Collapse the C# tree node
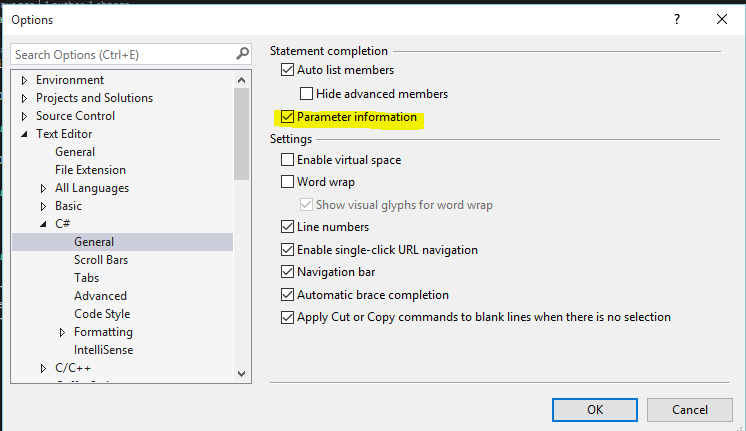Image resolution: width=746 pixels, height=431 pixels. coord(43,224)
